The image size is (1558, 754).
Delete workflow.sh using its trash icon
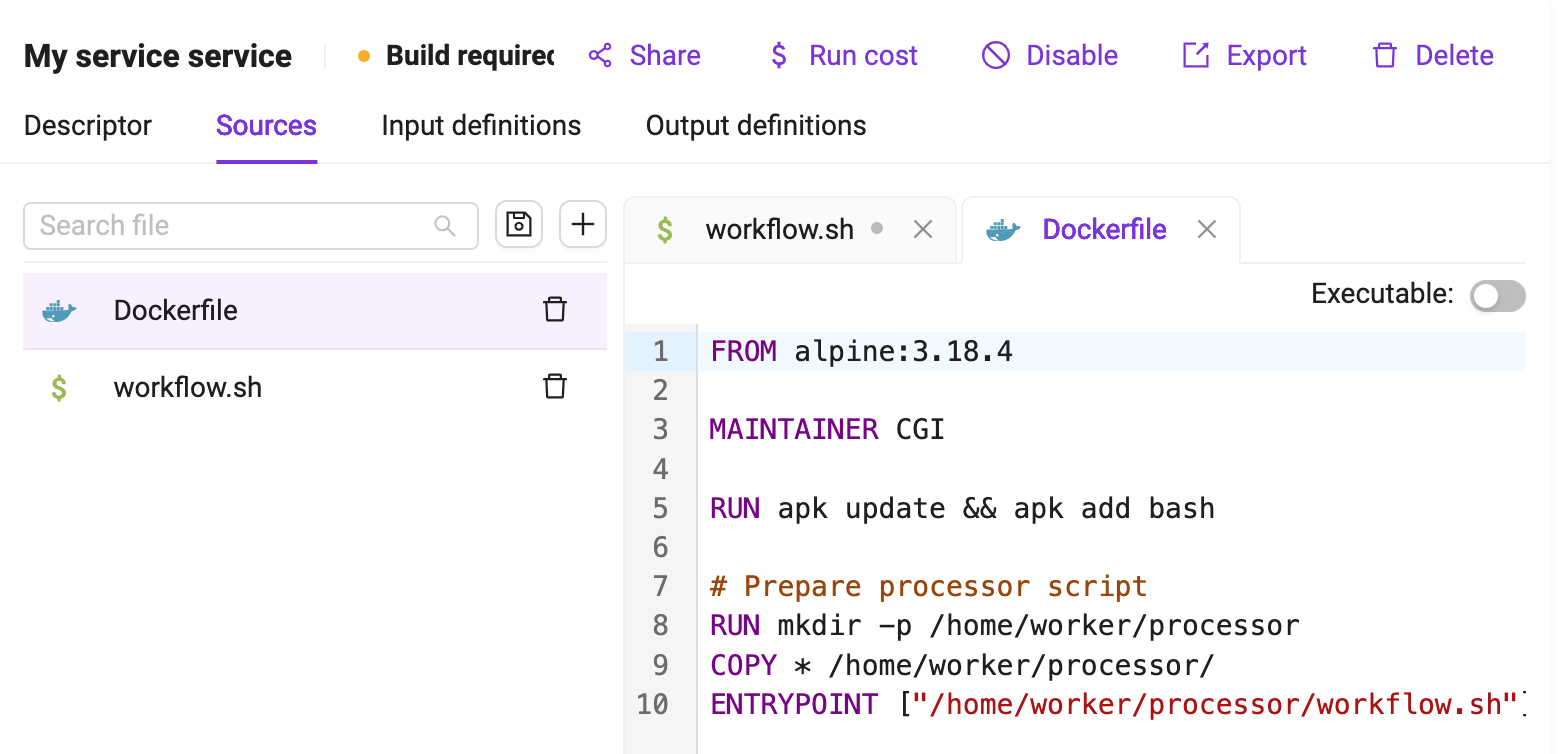click(555, 387)
